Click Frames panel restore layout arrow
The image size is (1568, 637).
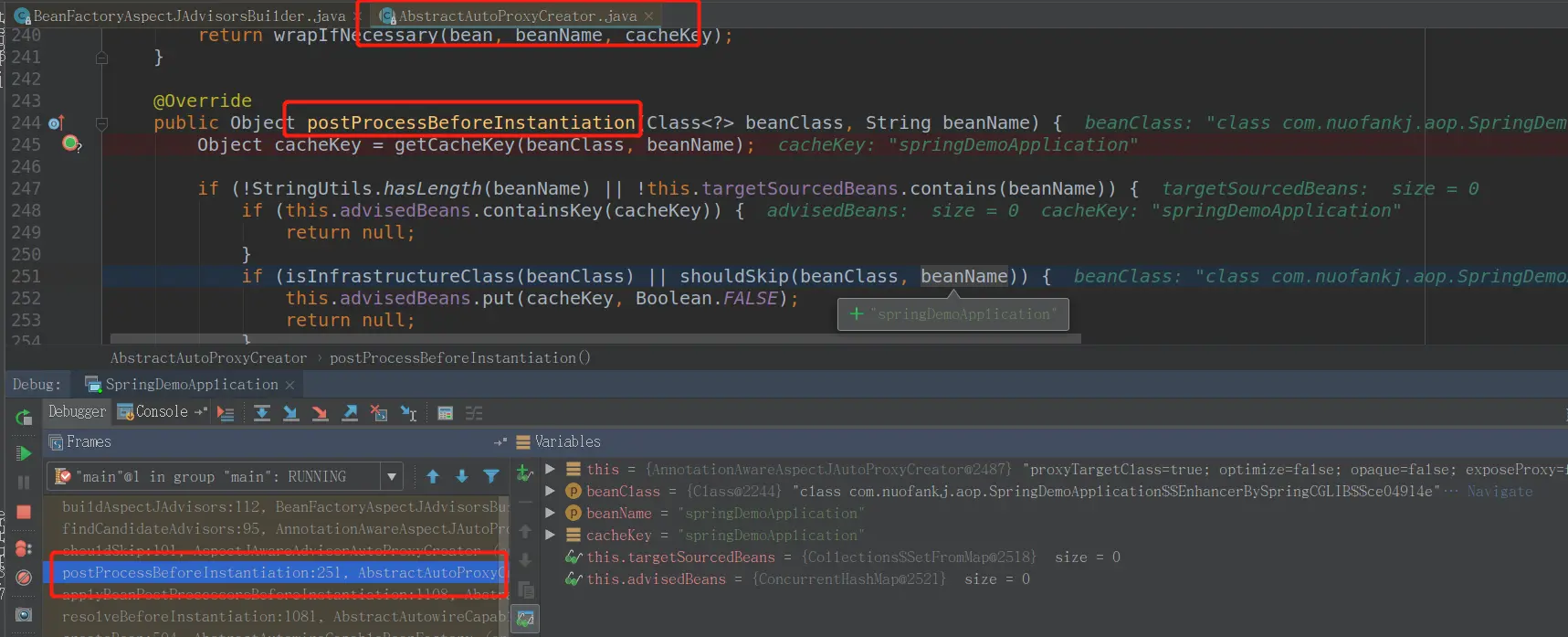click(500, 442)
